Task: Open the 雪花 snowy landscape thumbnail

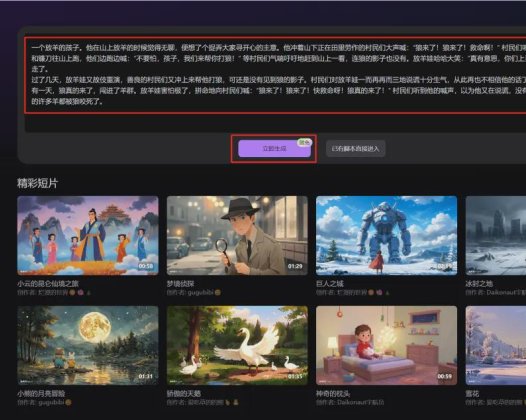Action: coord(496,346)
